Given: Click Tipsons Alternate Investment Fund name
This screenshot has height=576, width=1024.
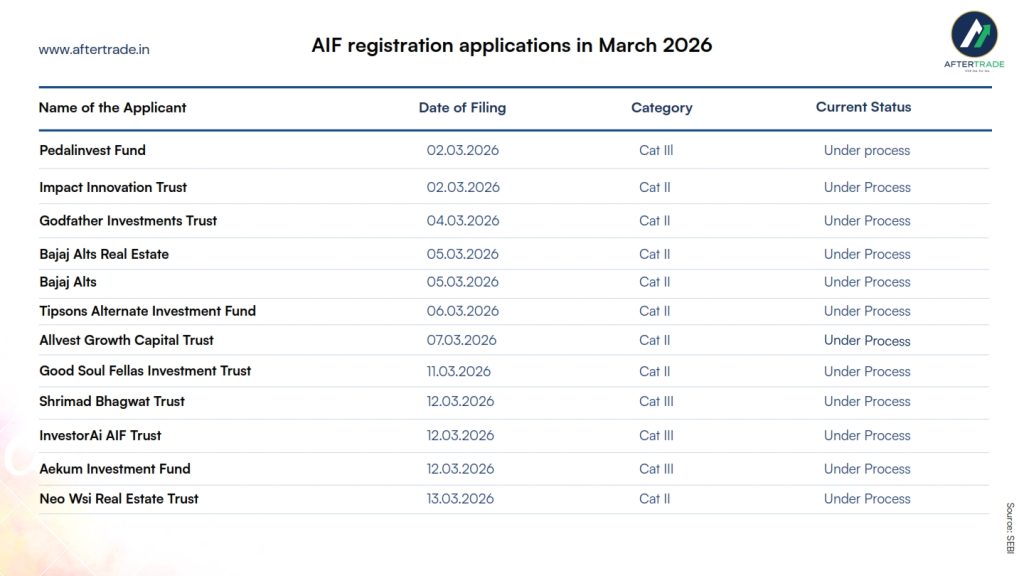Looking at the screenshot, I should tap(147, 312).
